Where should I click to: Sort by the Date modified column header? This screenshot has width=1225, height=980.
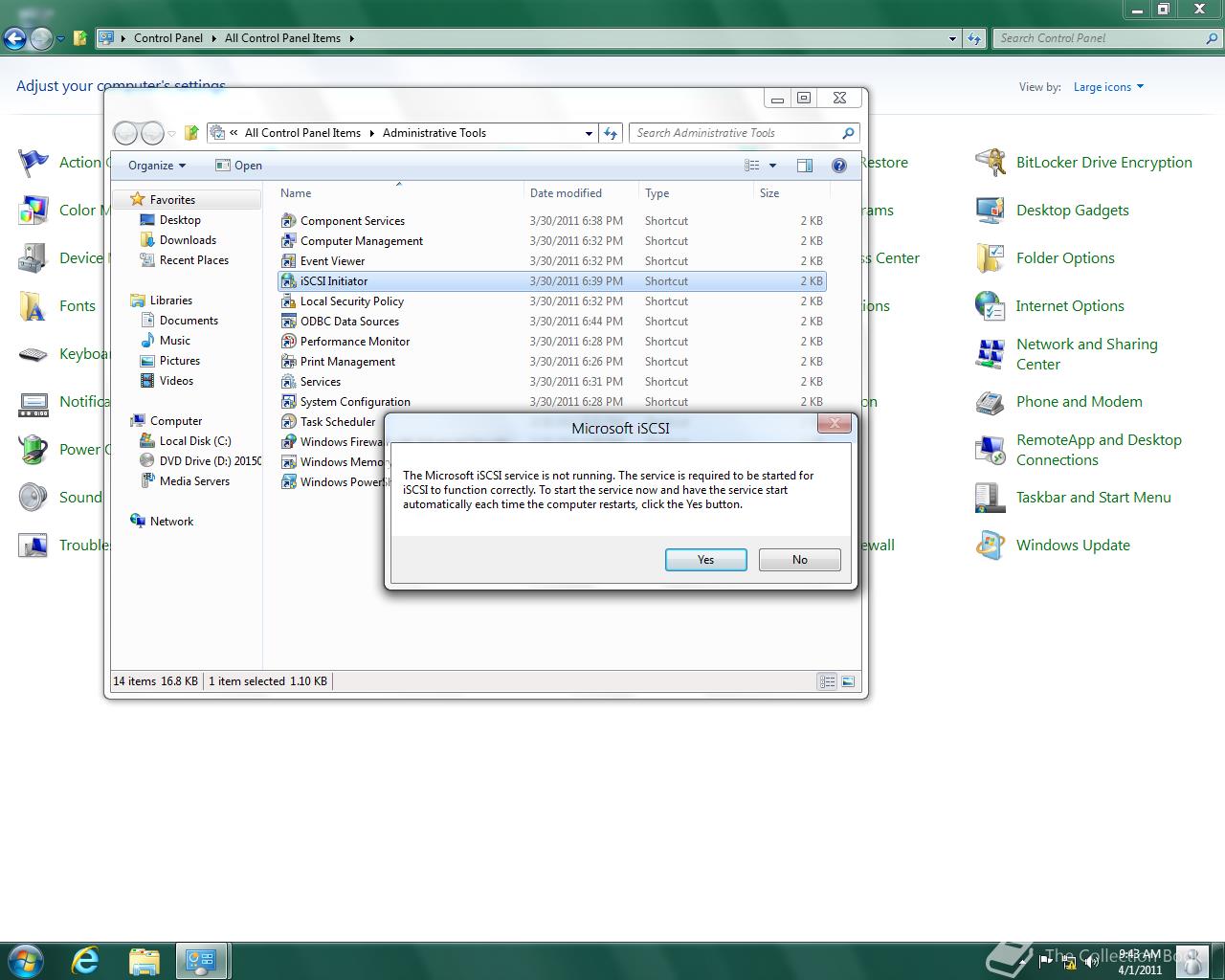582,193
